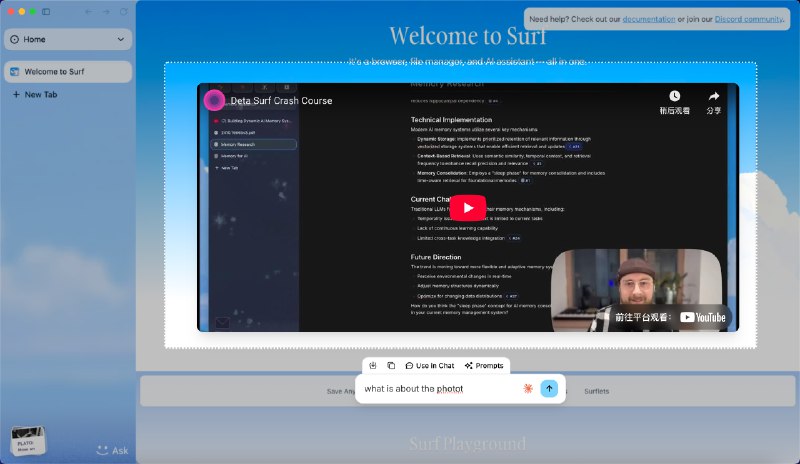Click the Surf Playground heading

(x=467, y=444)
